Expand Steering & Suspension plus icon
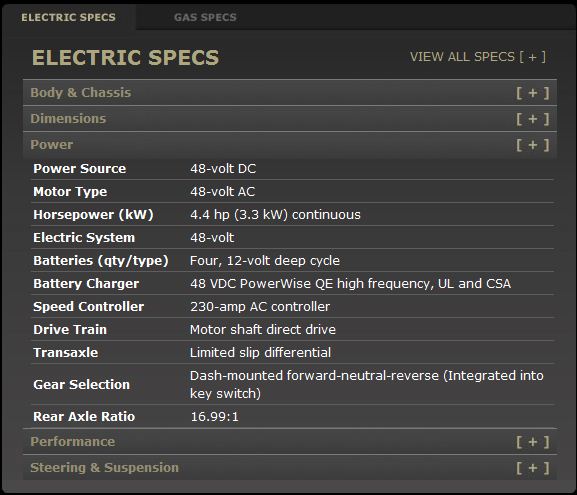 tap(532, 468)
